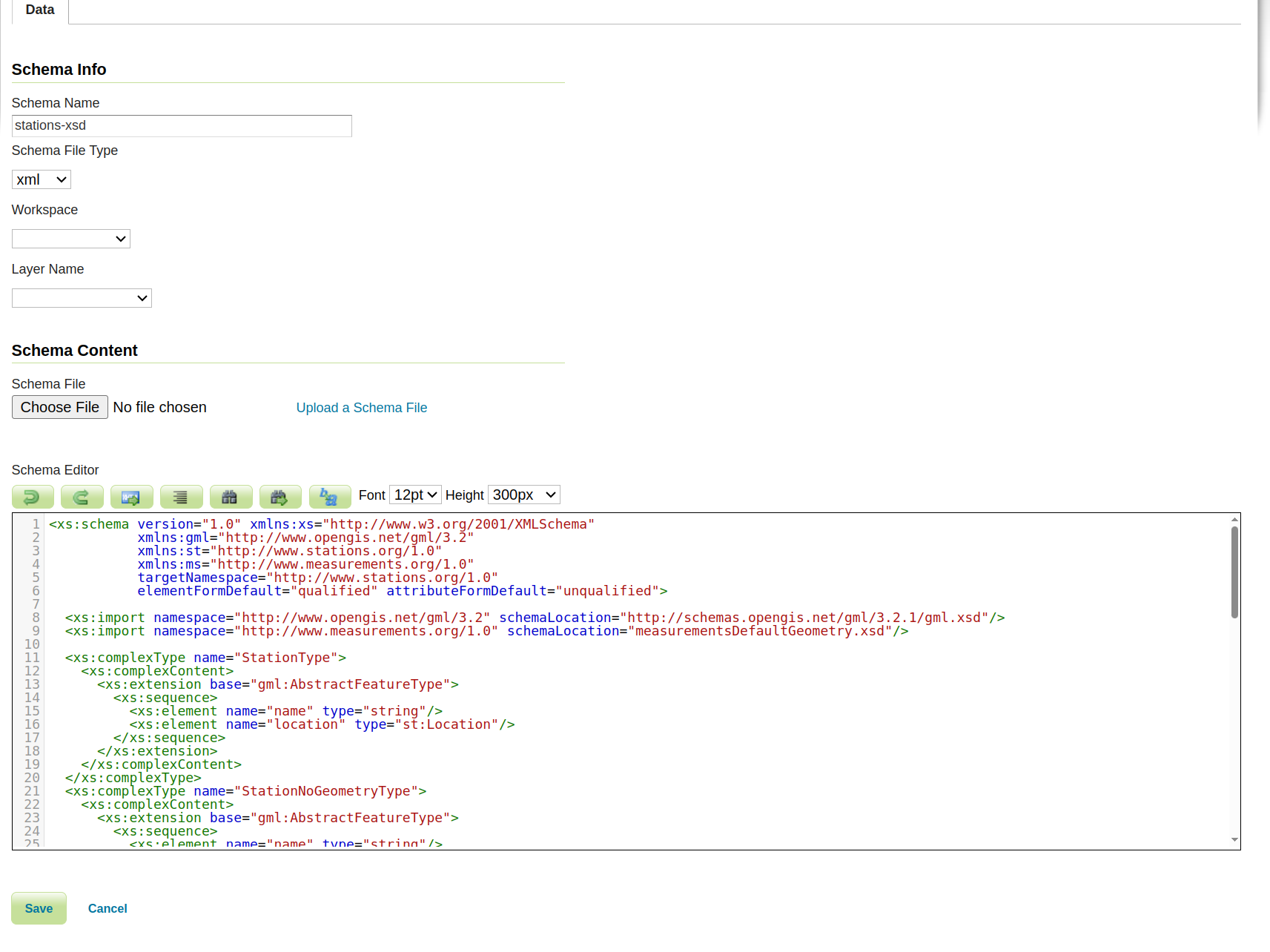
Task: Switch to the Data tab
Action: (x=39, y=10)
